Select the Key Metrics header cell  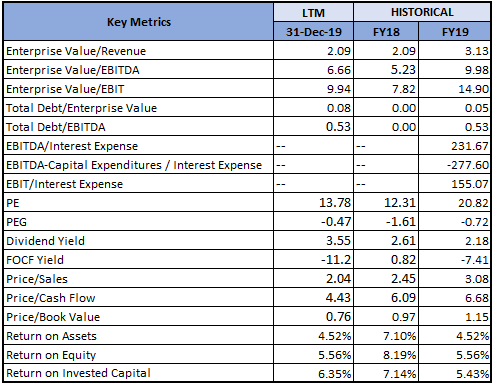coord(139,22)
